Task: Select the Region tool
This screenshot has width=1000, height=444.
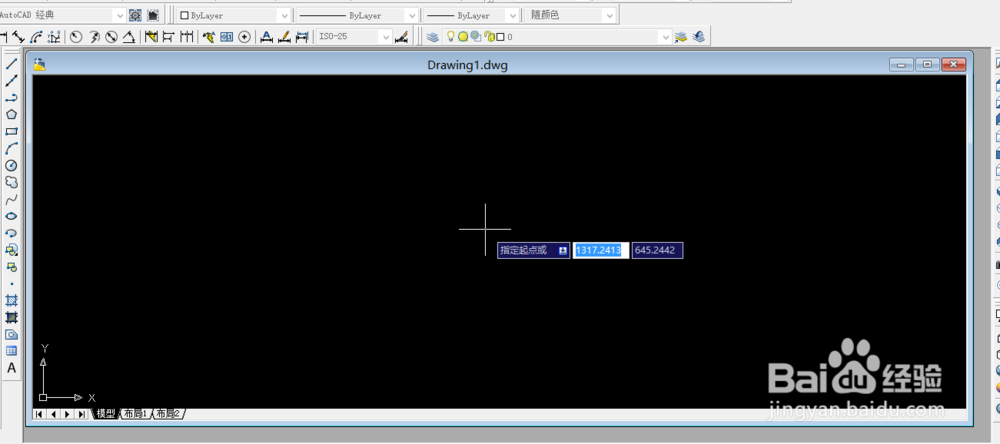Action: [x=11, y=334]
